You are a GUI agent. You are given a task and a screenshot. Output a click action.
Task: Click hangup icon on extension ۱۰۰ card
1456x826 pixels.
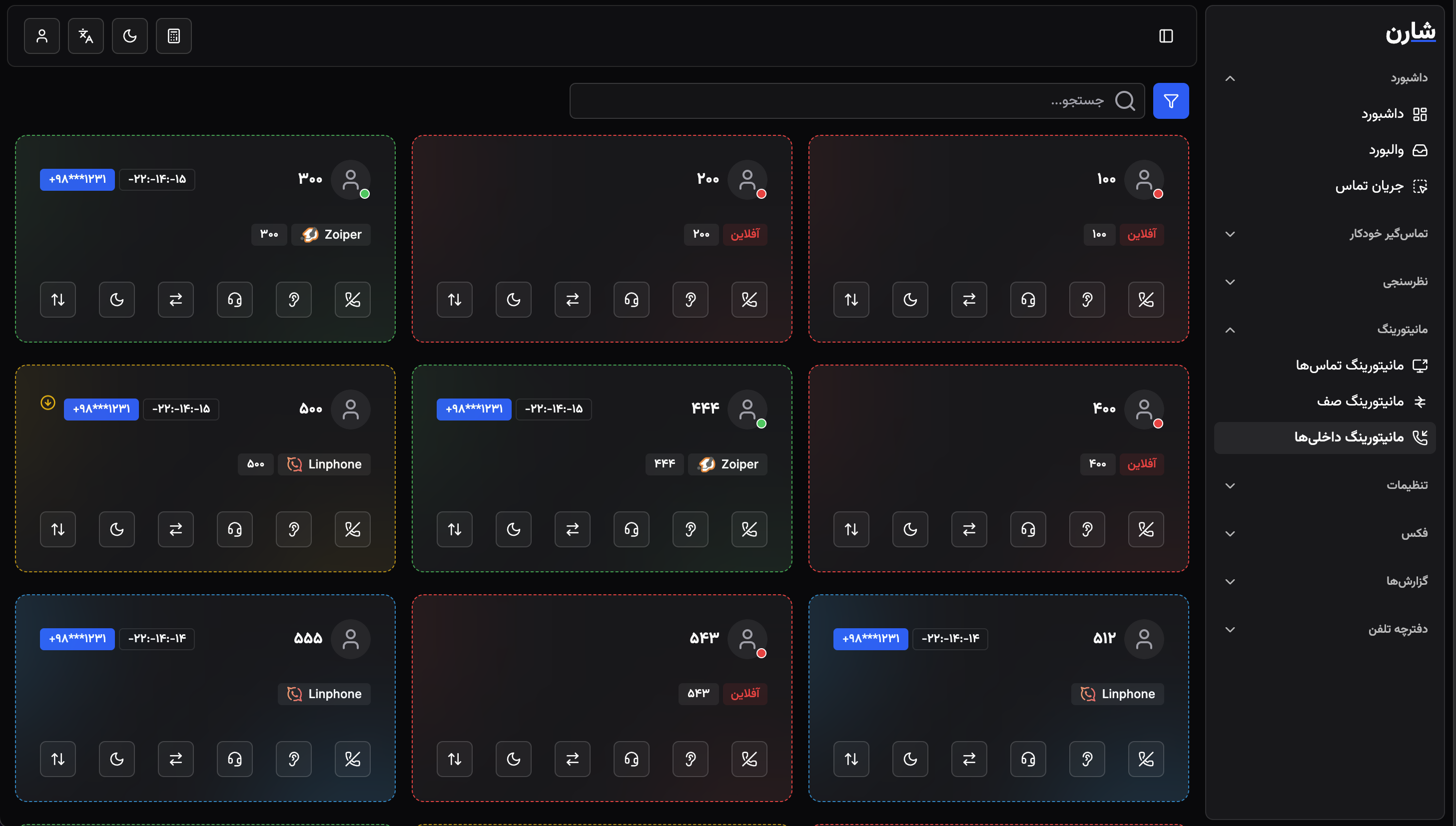click(x=1146, y=300)
